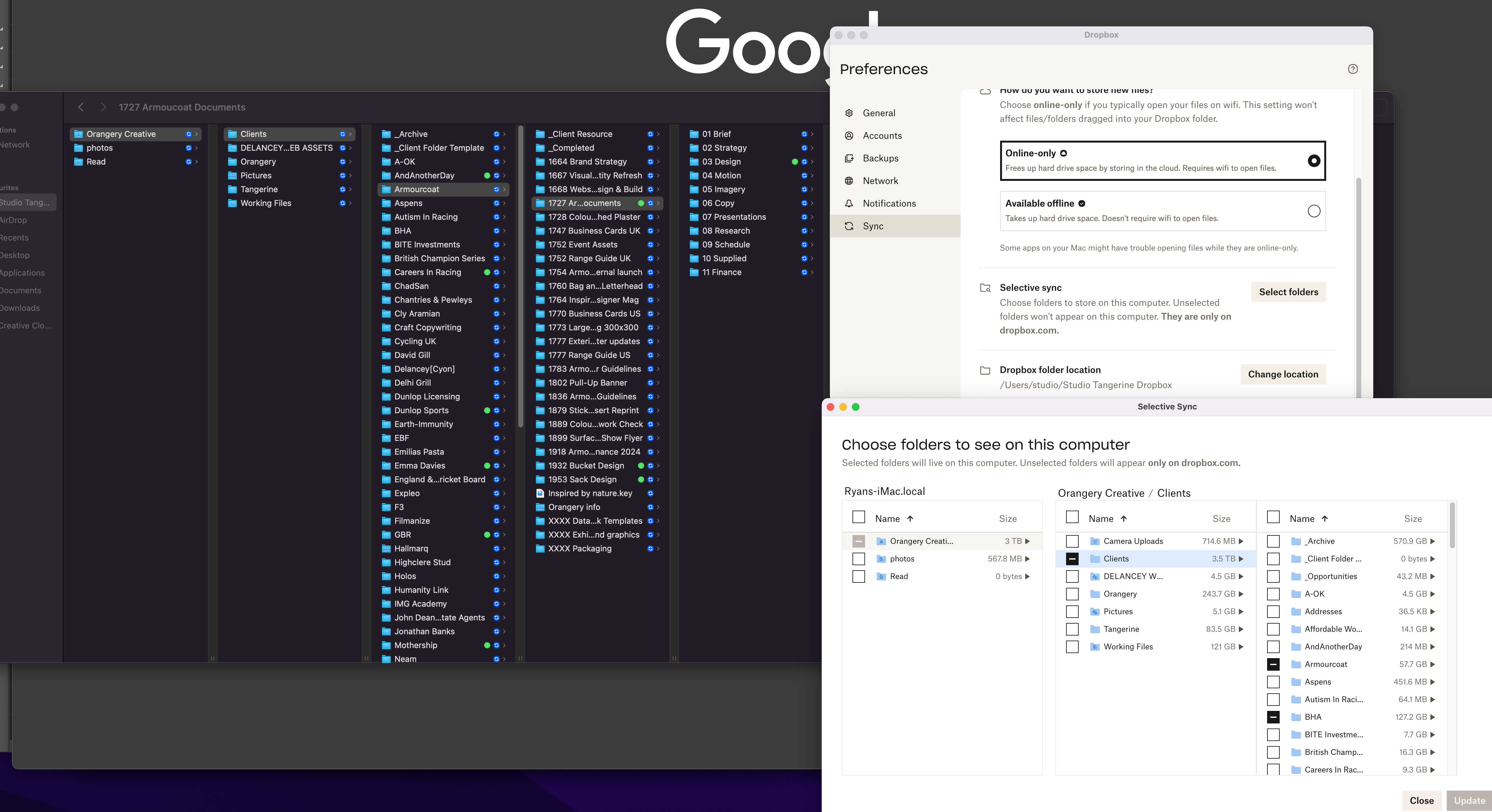Go back with Finder's back arrow
Viewport: 1492px width, 812px height.
[x=81, y=107]
